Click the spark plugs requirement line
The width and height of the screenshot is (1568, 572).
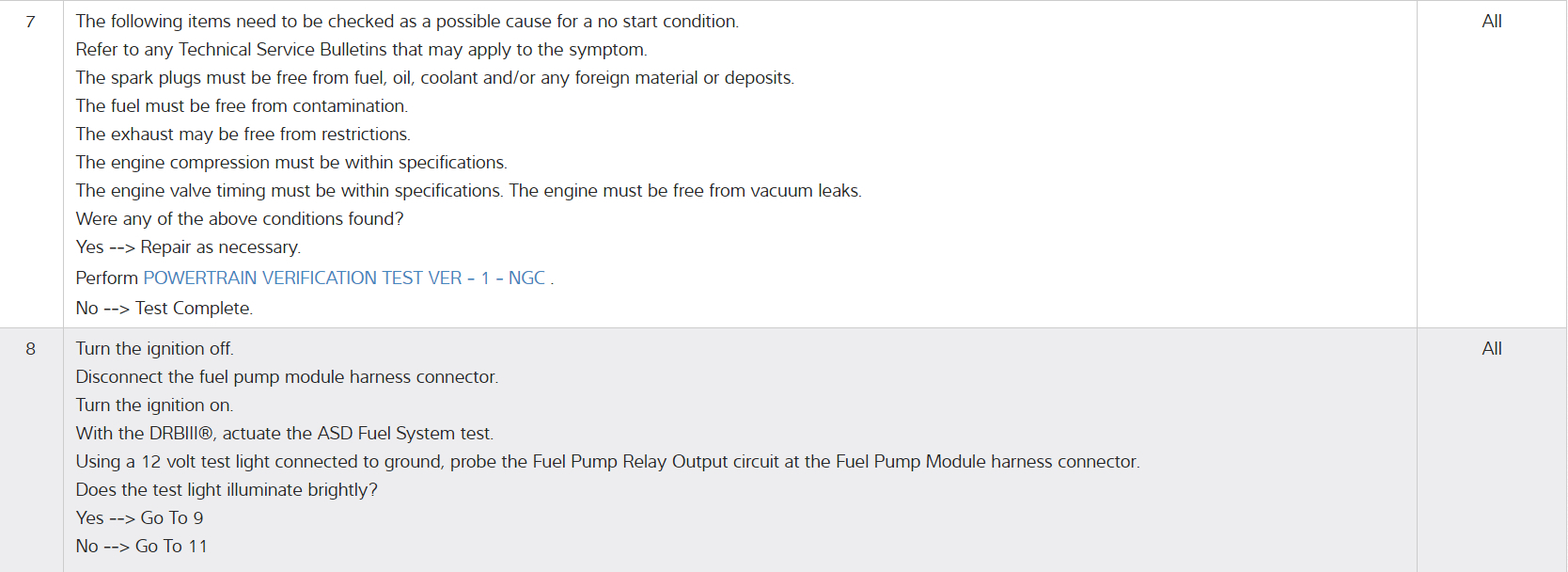coord(434,78)
